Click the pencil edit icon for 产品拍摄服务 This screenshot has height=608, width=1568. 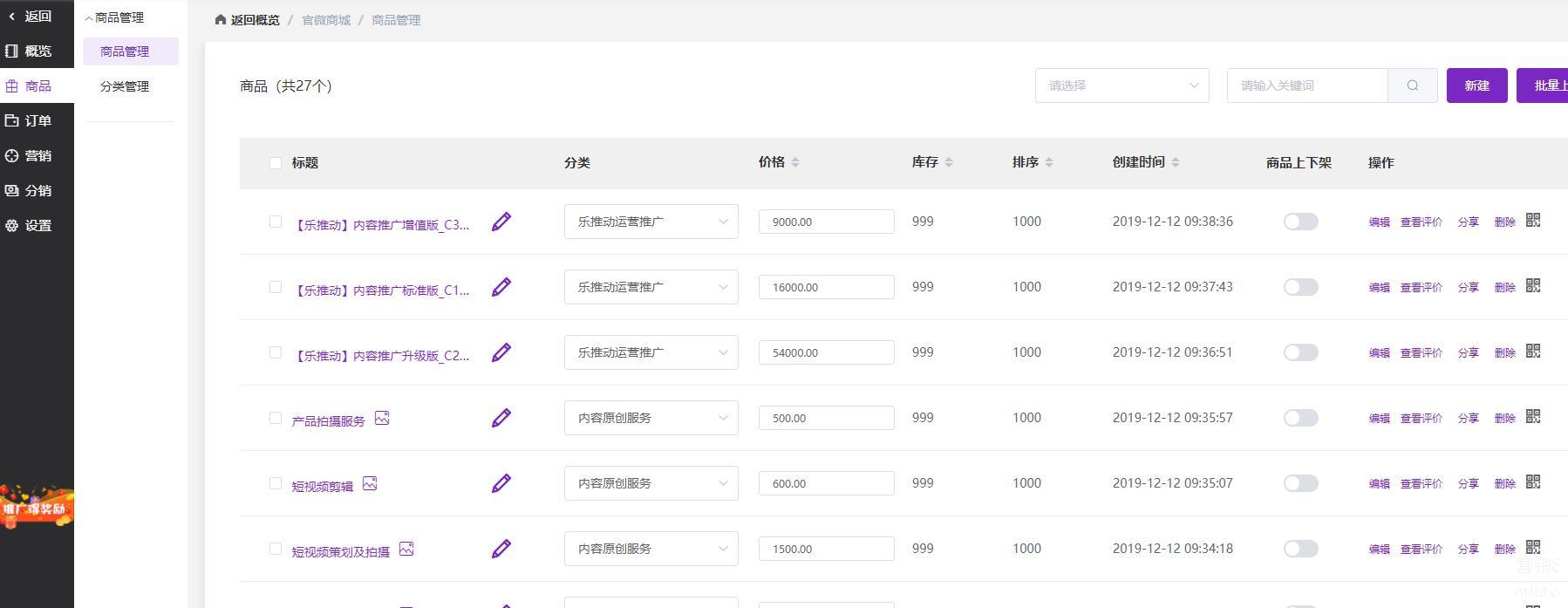tap(501, 418)
